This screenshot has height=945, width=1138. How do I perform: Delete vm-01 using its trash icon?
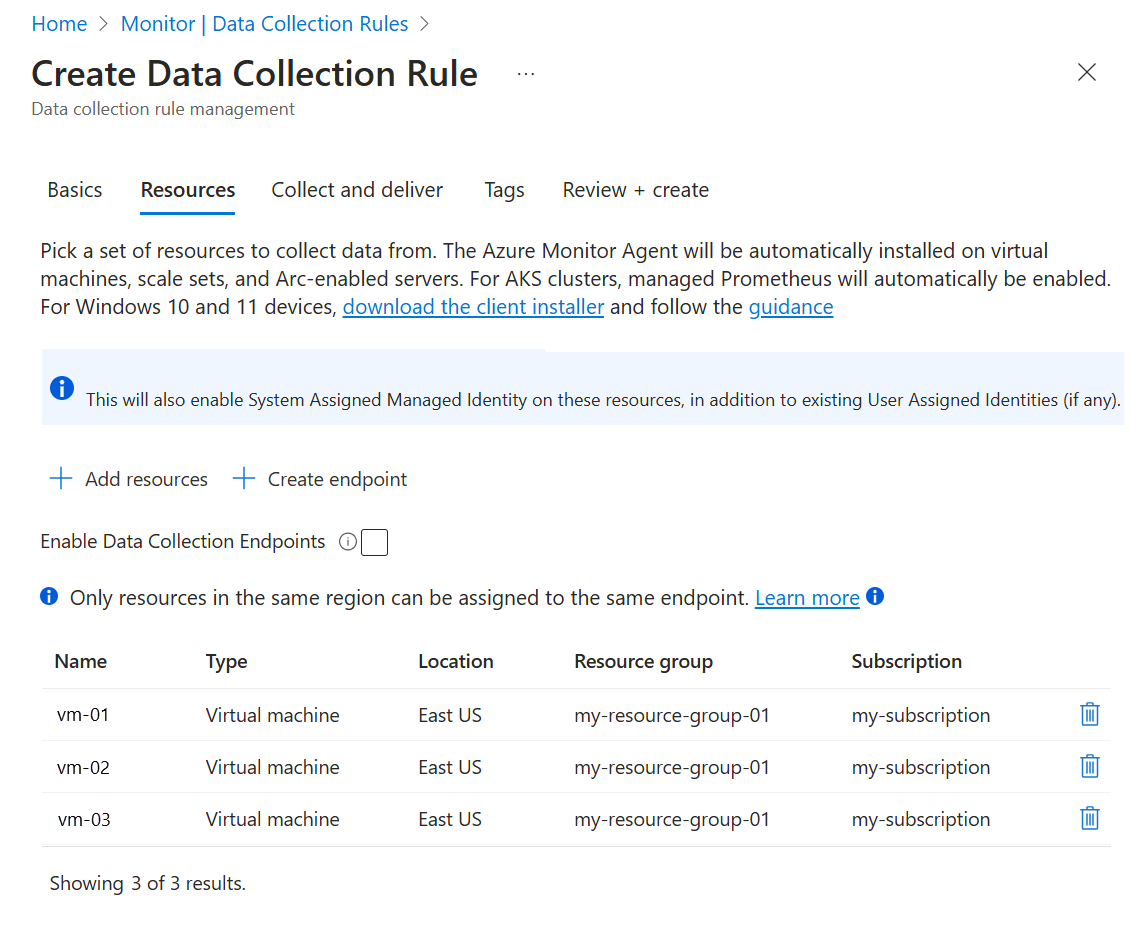pyautogui.click(x=1090, y=714)
